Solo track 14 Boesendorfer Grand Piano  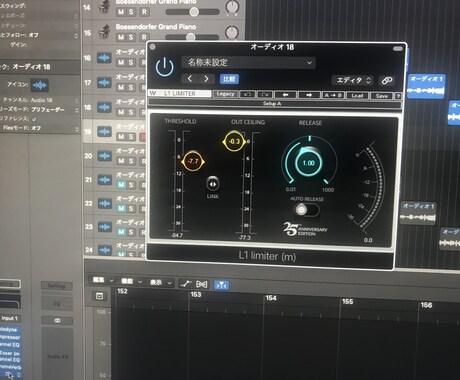(131, 12)
